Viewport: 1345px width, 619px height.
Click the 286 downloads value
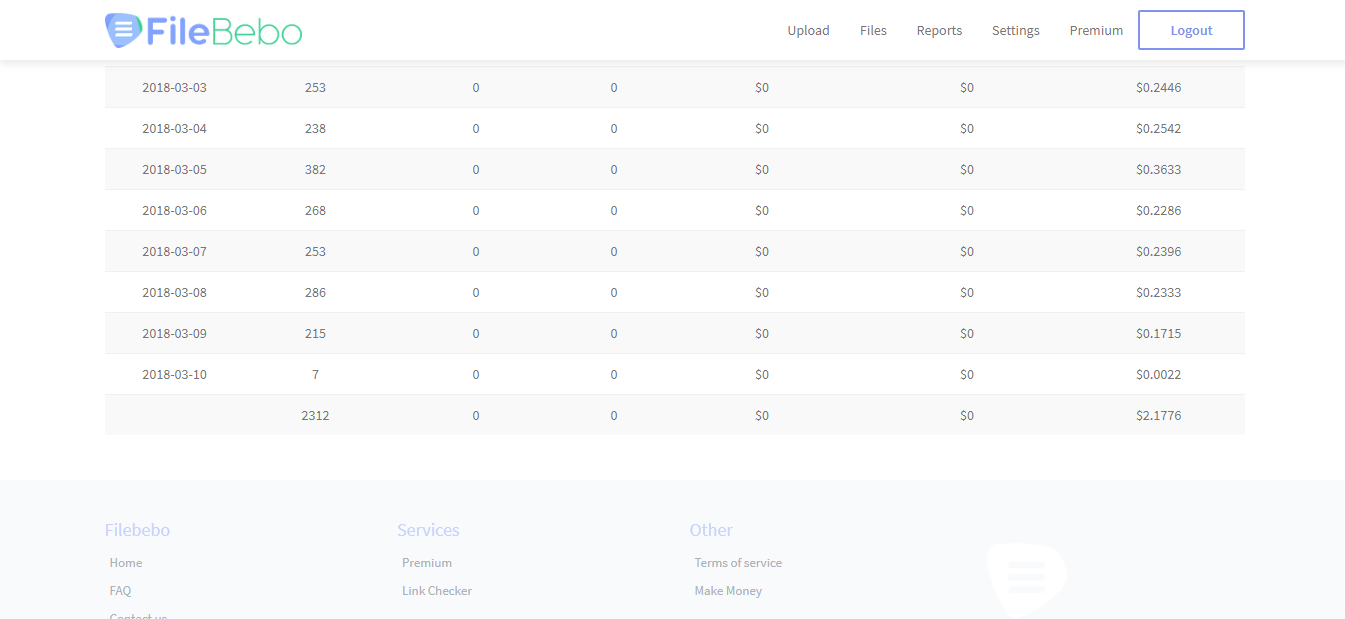click(x=315, y=292)
